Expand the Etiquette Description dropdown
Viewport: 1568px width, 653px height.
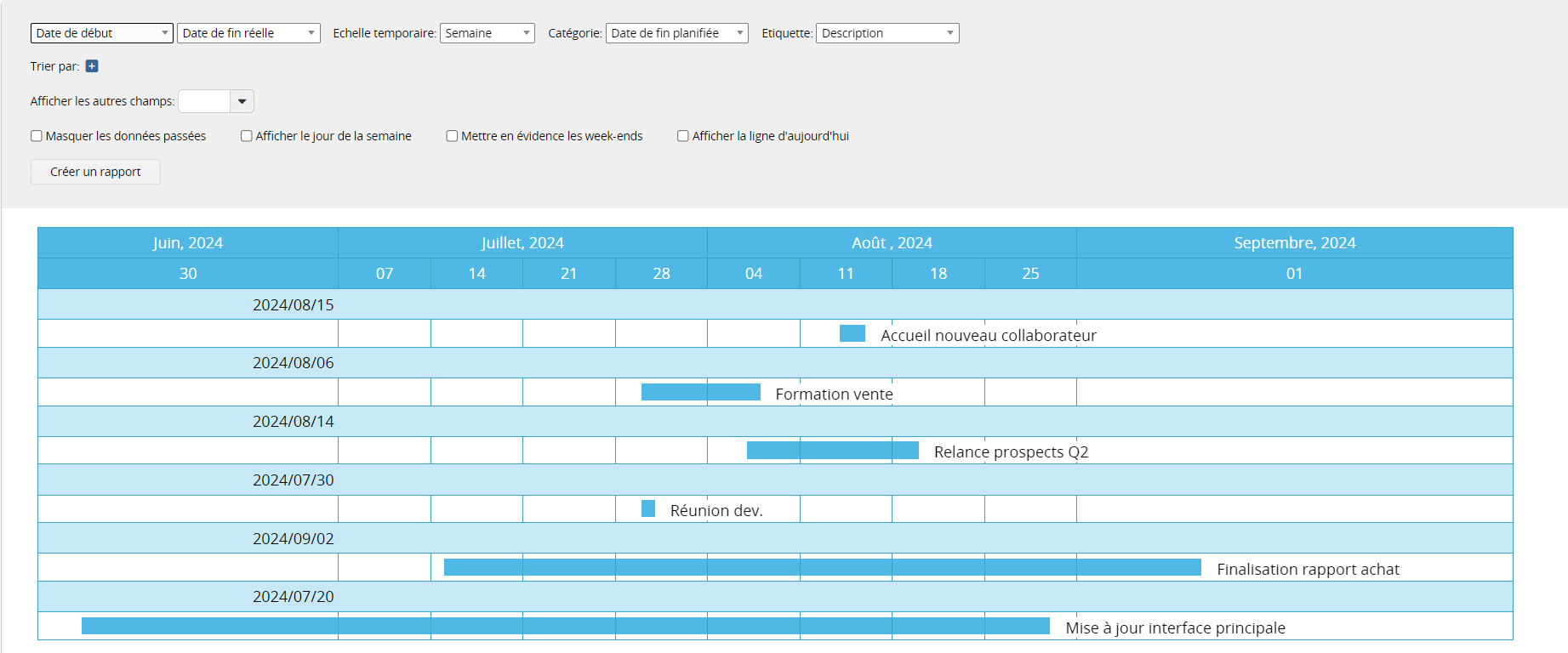(x=887, y=33)
